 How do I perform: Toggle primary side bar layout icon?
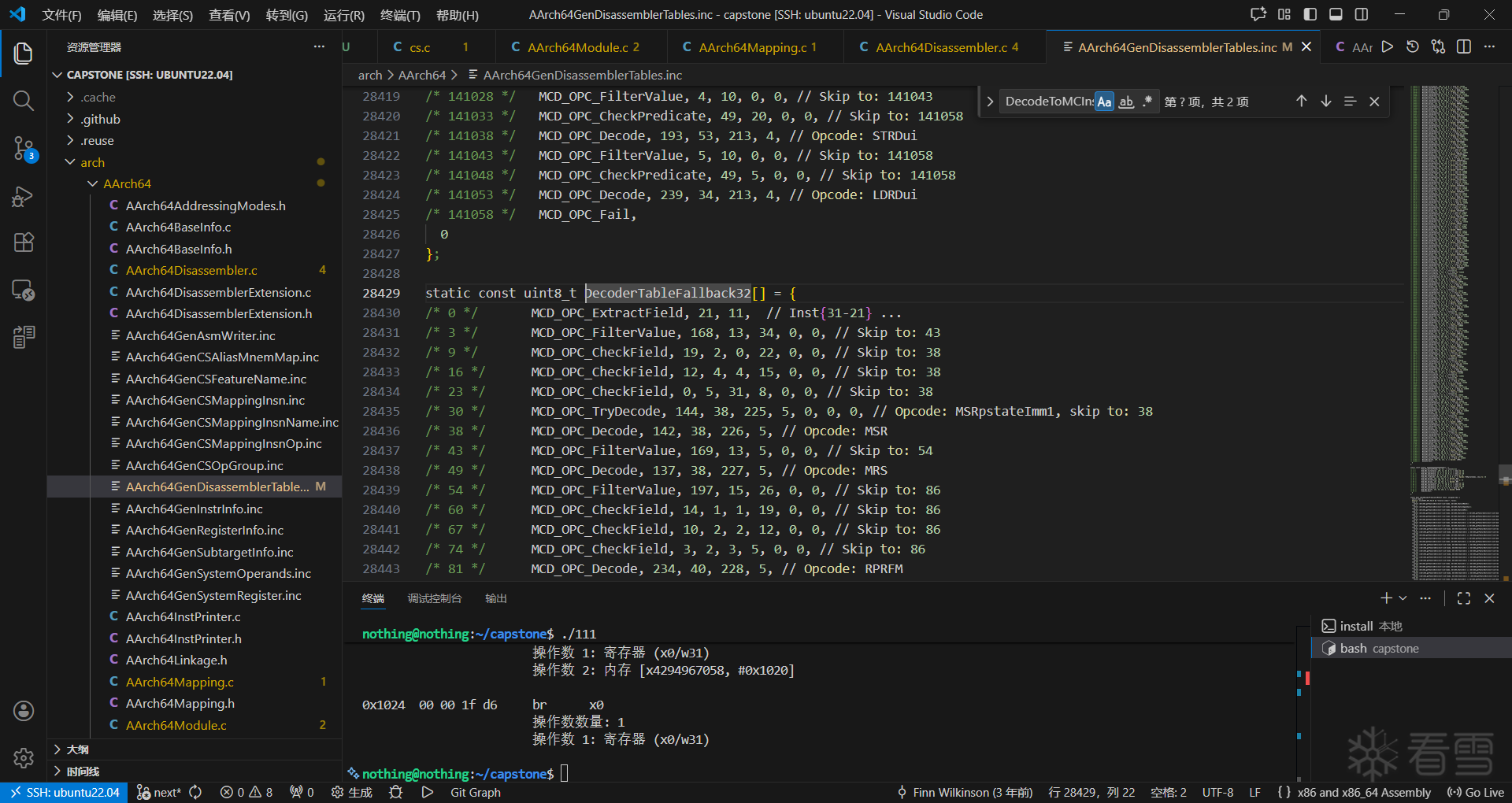point(1310,14)
